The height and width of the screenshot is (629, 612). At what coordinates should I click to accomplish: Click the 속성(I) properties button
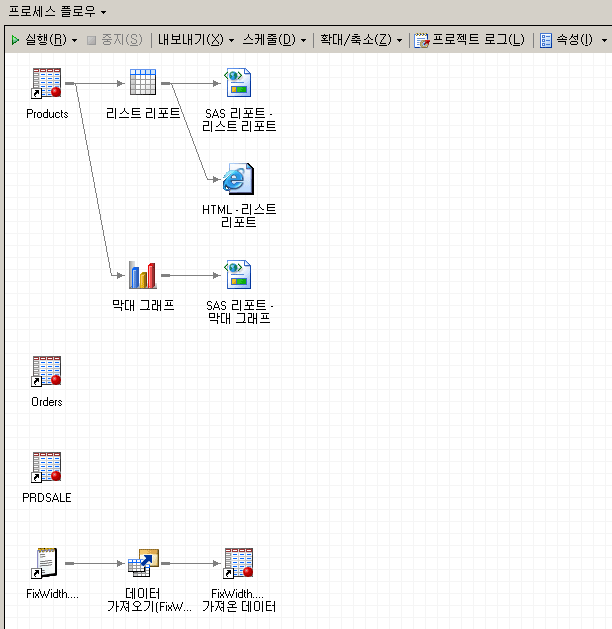click(567, 40)
